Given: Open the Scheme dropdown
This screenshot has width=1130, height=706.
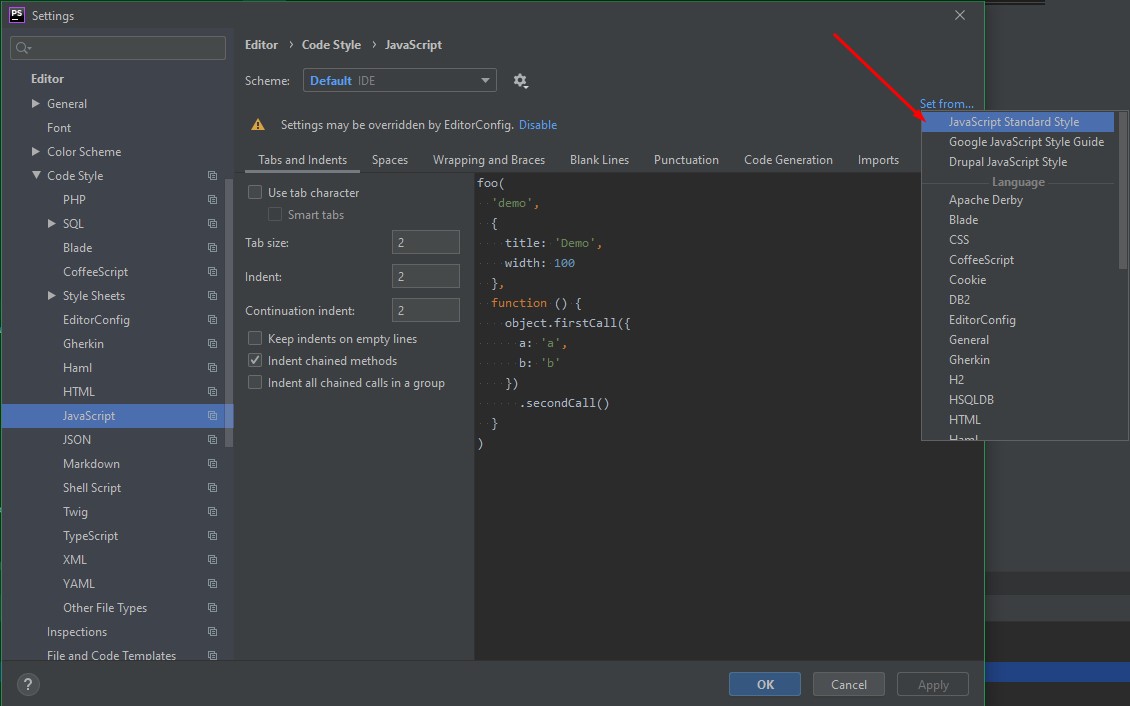Looking at the screenshot, I should coord(399,81).
